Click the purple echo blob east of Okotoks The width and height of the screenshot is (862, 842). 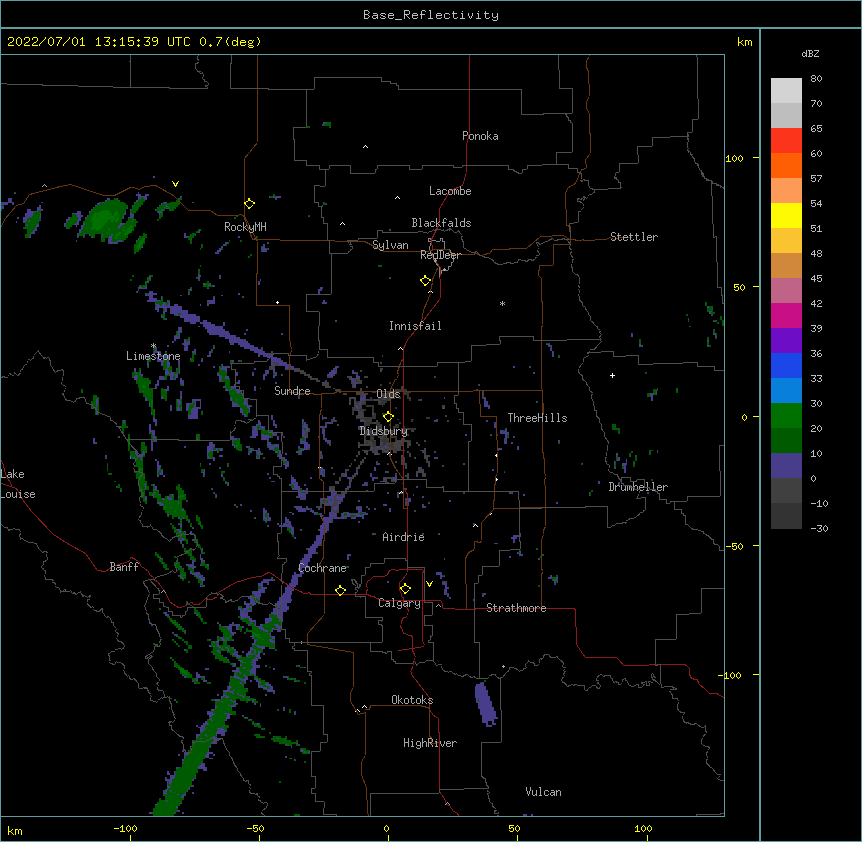(485, 704)
